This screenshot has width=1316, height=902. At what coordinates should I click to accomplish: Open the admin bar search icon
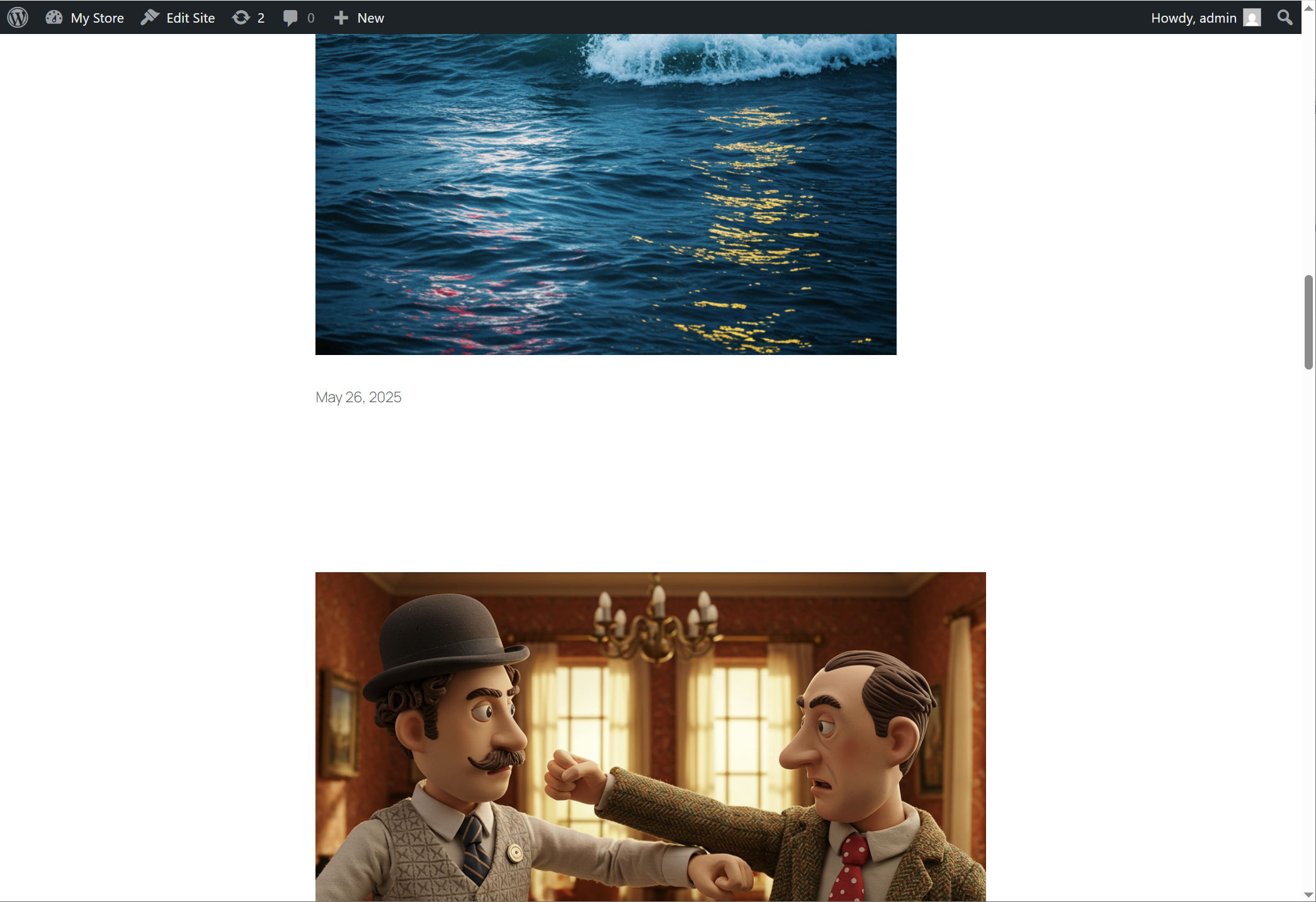click(1285, 17)
